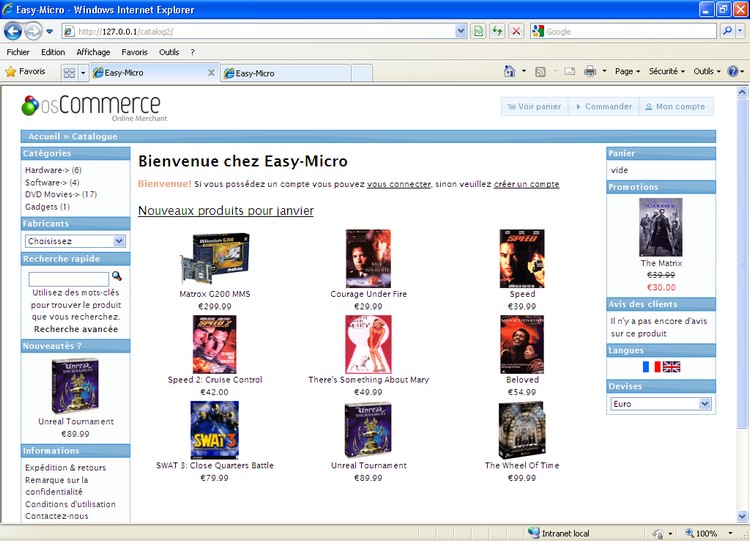
Task: Click the Refresh page icon
Action: (x=497, y=32)
